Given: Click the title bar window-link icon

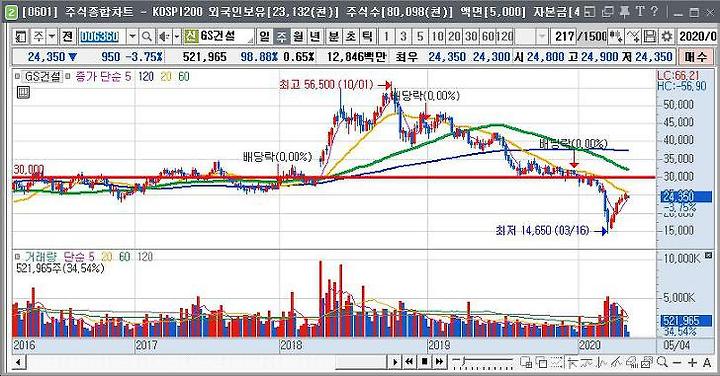Looking at the screenshot, I should pos(591,11).
